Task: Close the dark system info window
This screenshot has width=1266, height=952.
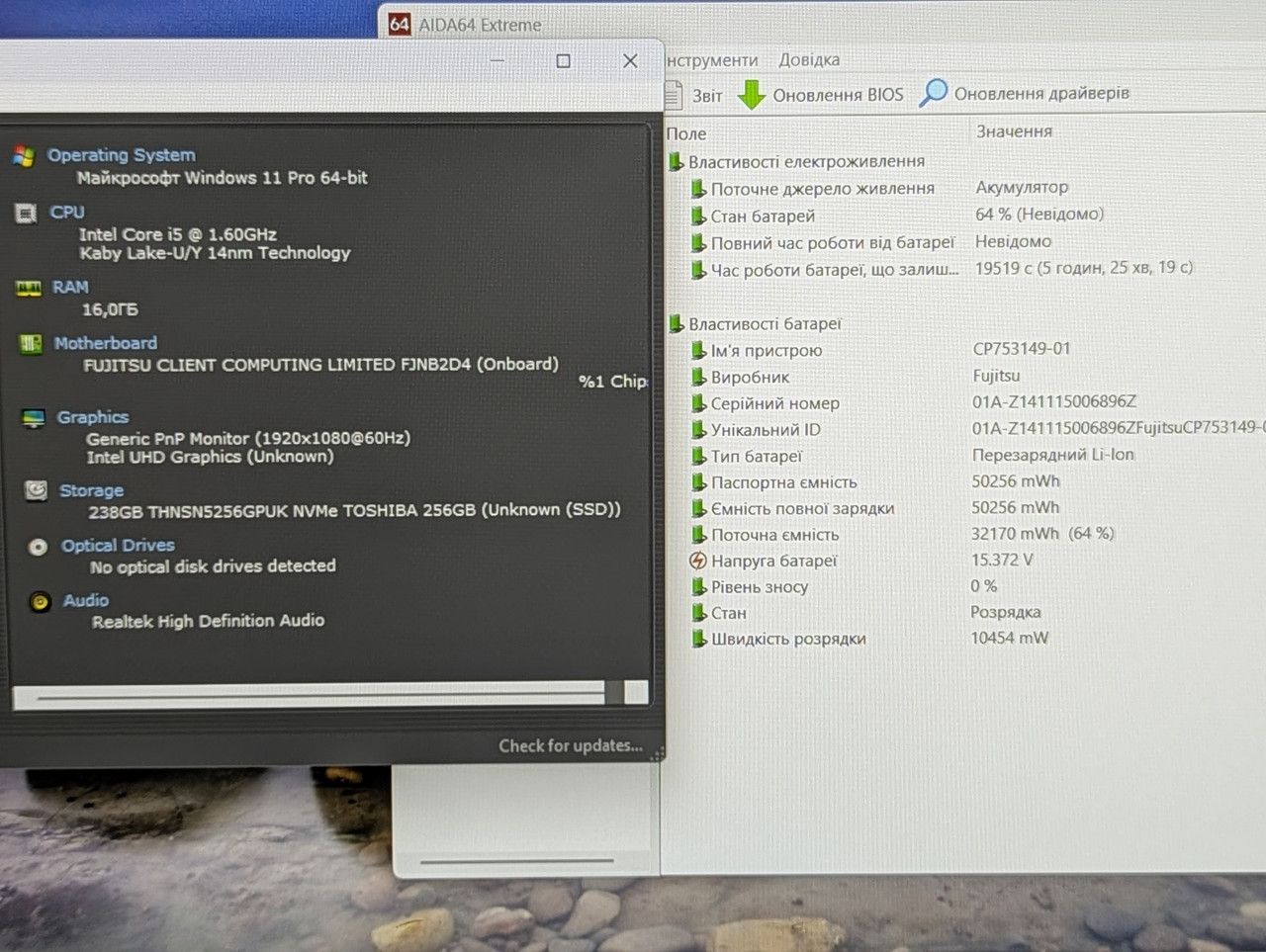Action: click(630, 60)
